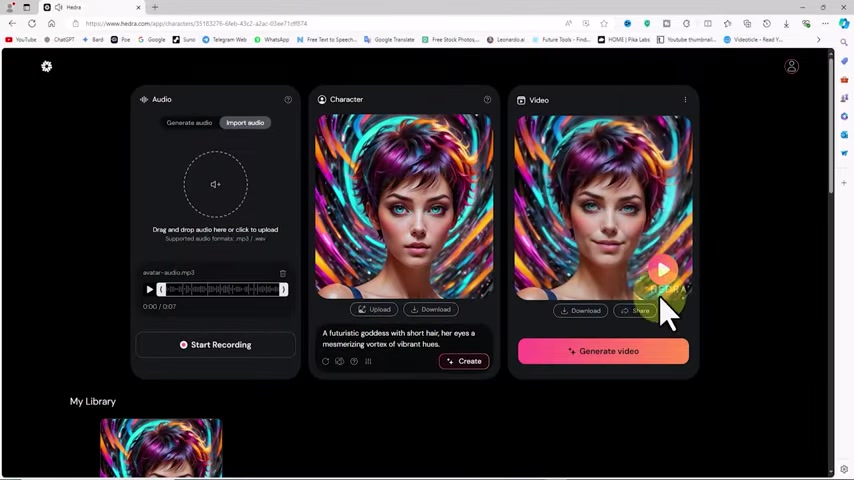This screenshot has height=480, width=854.
Task: Click the Audio panel waveform header icon
Action: click(144, 100)
